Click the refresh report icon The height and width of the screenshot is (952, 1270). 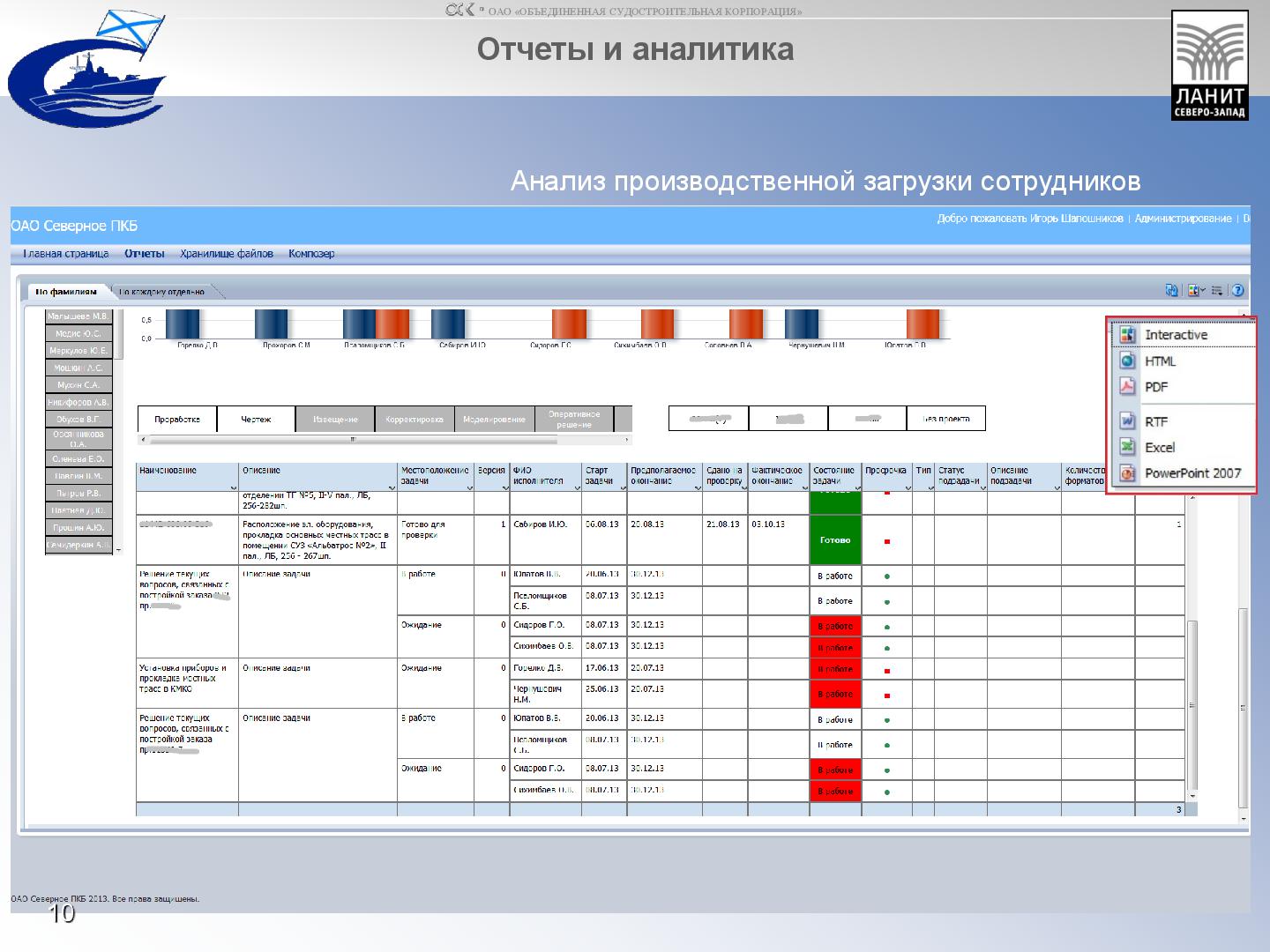point(1172,290)
